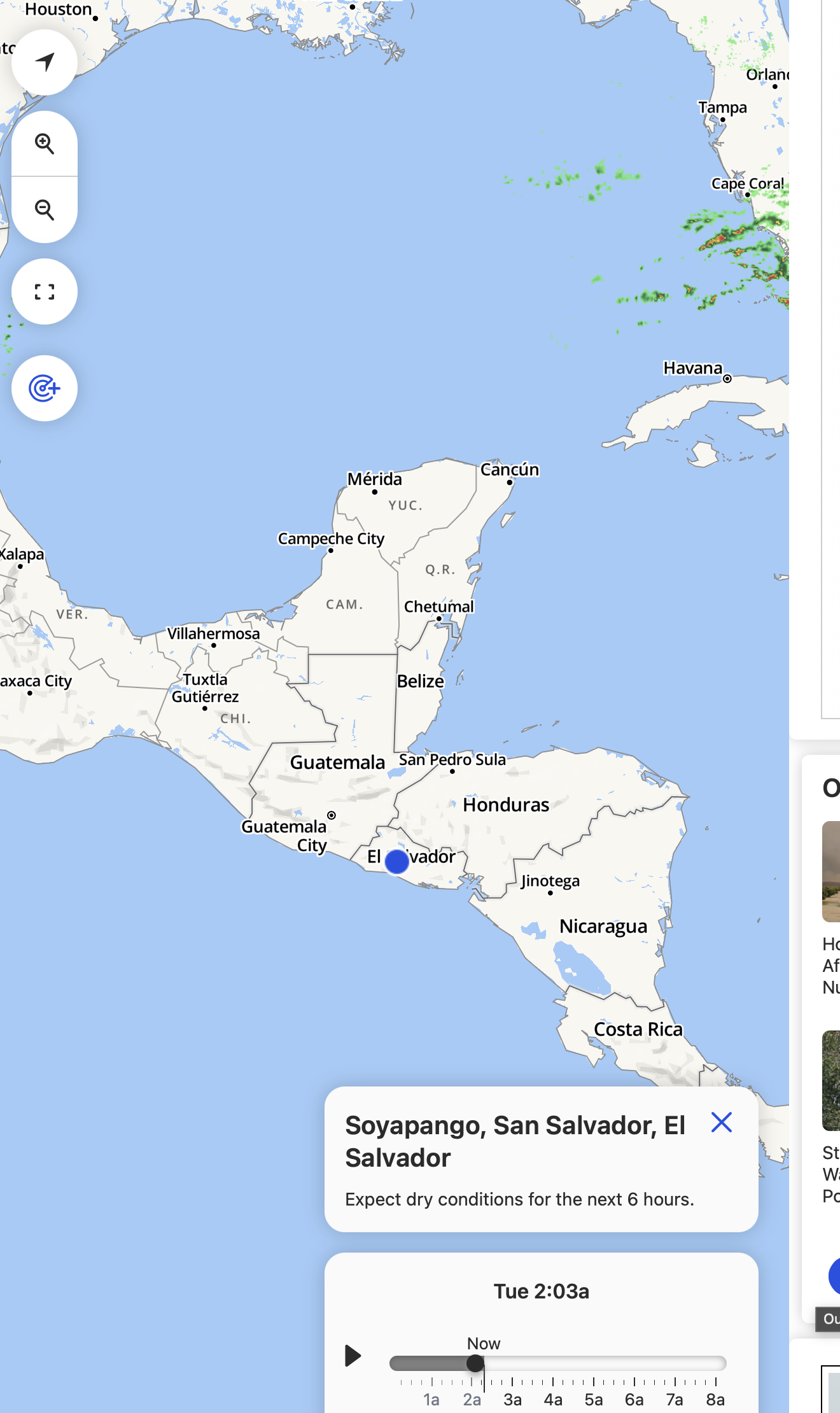840x1413 pixels.
Task: Click the blue Soyapango location marker
Action: 397,862
